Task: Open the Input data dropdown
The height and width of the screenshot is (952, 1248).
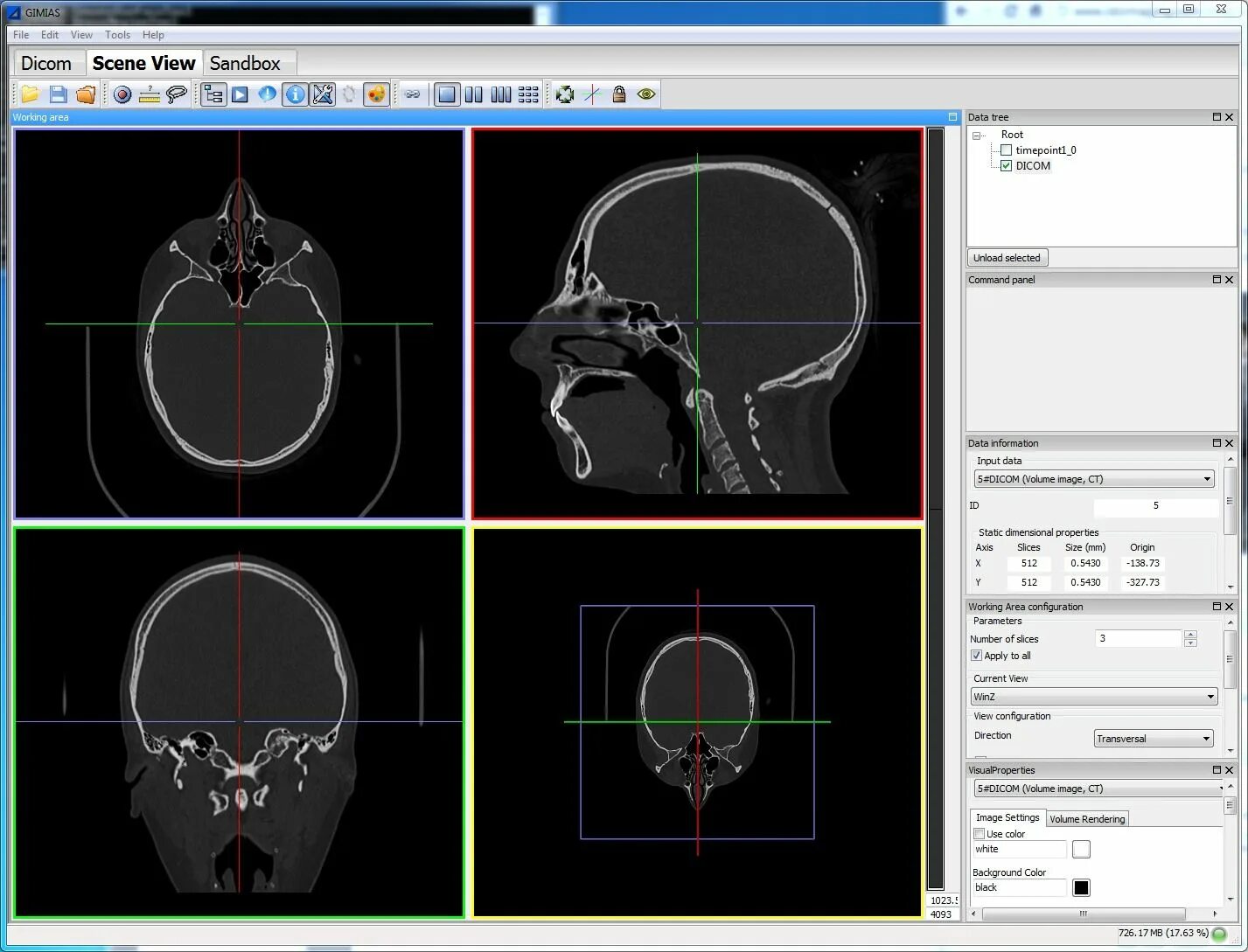Action: click(x=1094, y=479)
